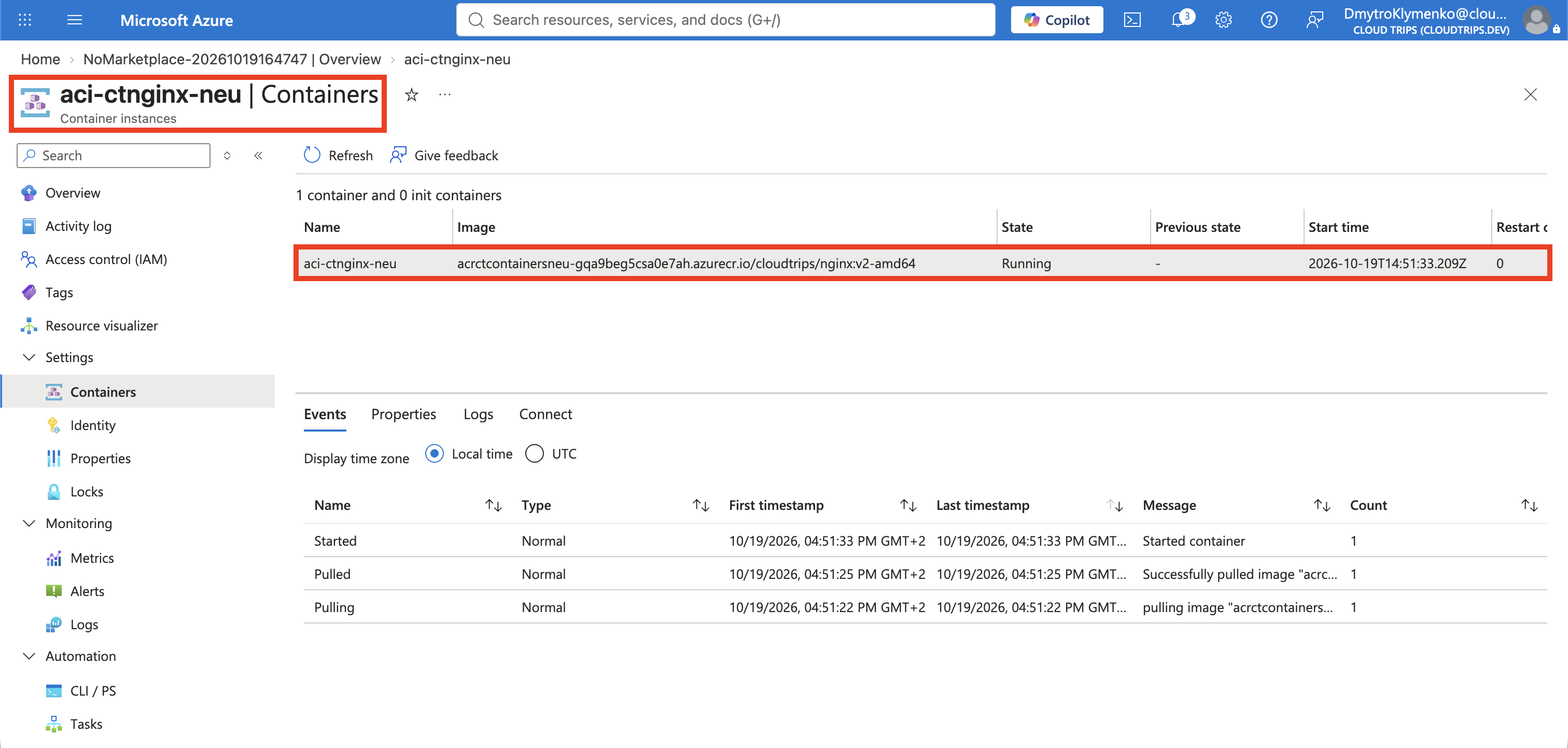
Task: Collapse the Automation section
Action: click(29, 656)
